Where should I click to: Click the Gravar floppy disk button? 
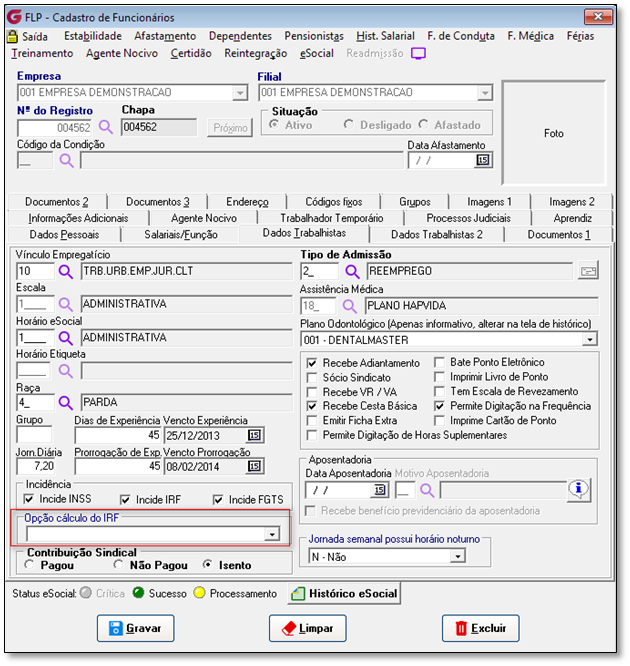[x=136, y=628]
